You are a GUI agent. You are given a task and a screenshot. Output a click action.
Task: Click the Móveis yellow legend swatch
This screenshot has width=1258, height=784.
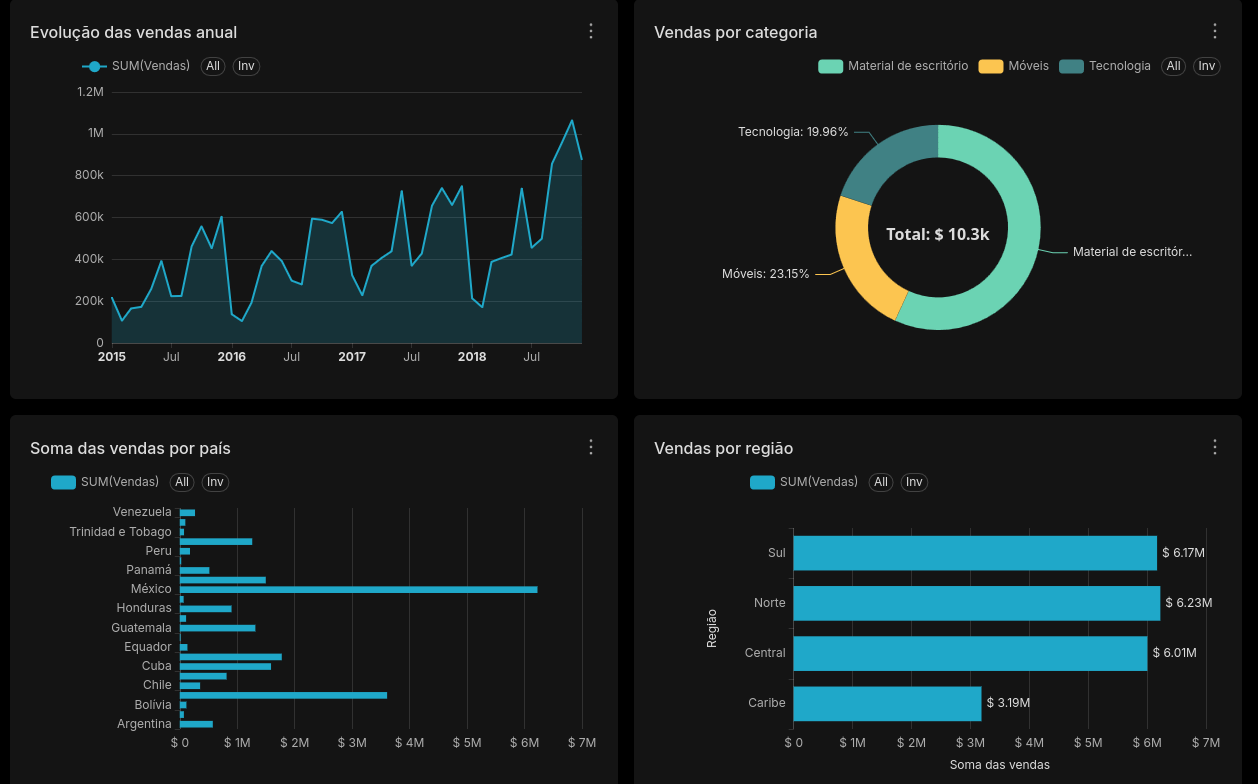tap(990, 66)
